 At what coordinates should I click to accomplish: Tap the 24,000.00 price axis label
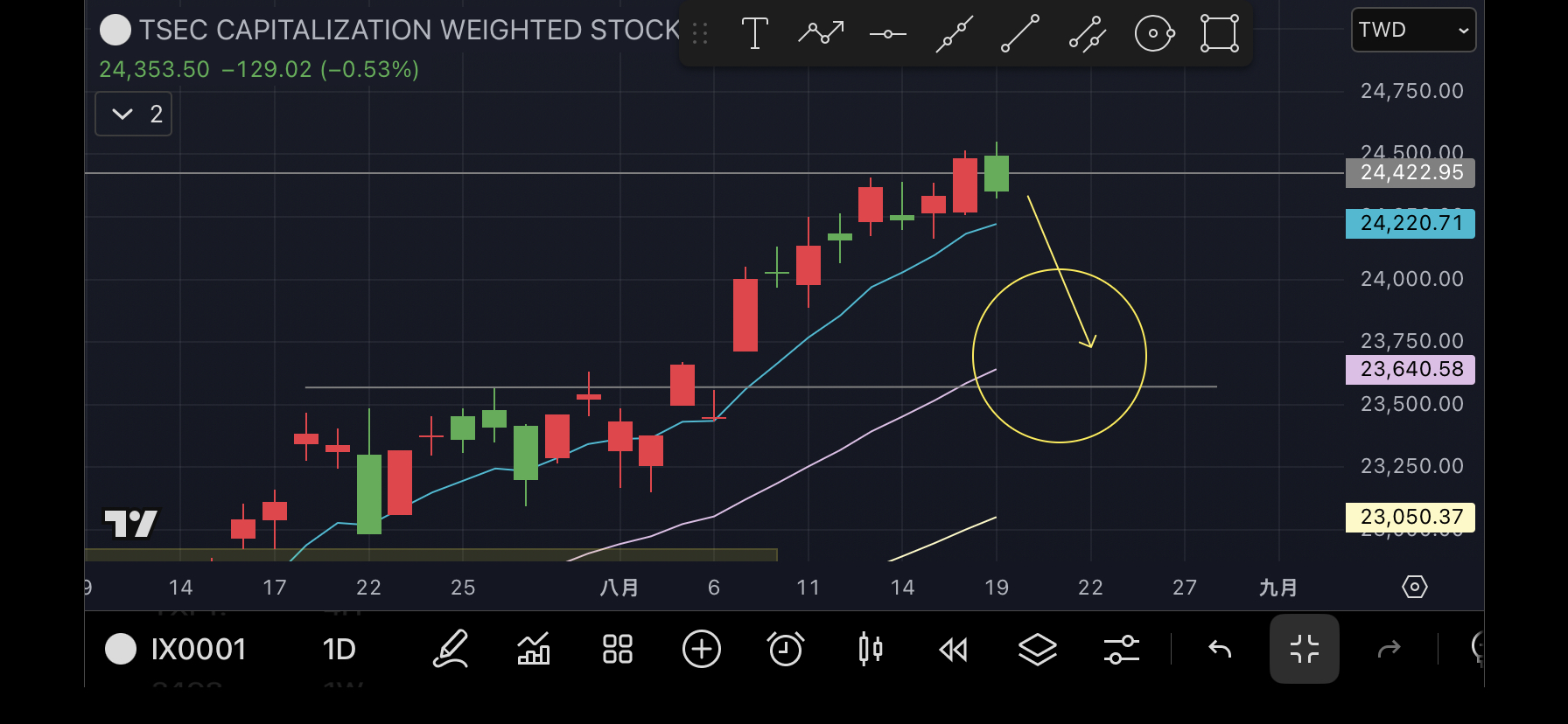point(1412,279)
